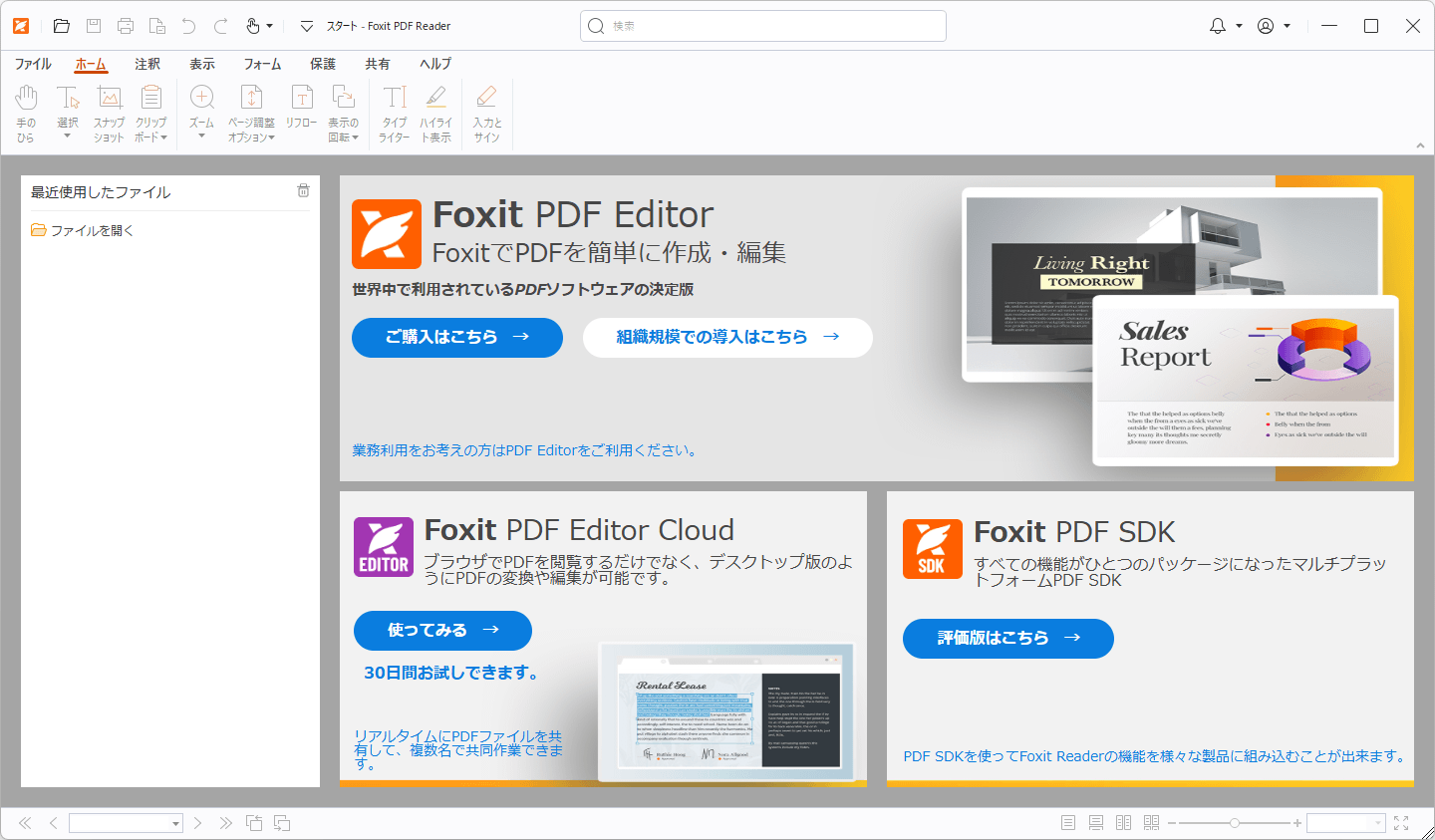Expand the customize quick access toolbar arrow
Screen dimensions: 1435x840
[x=307, y=26]
